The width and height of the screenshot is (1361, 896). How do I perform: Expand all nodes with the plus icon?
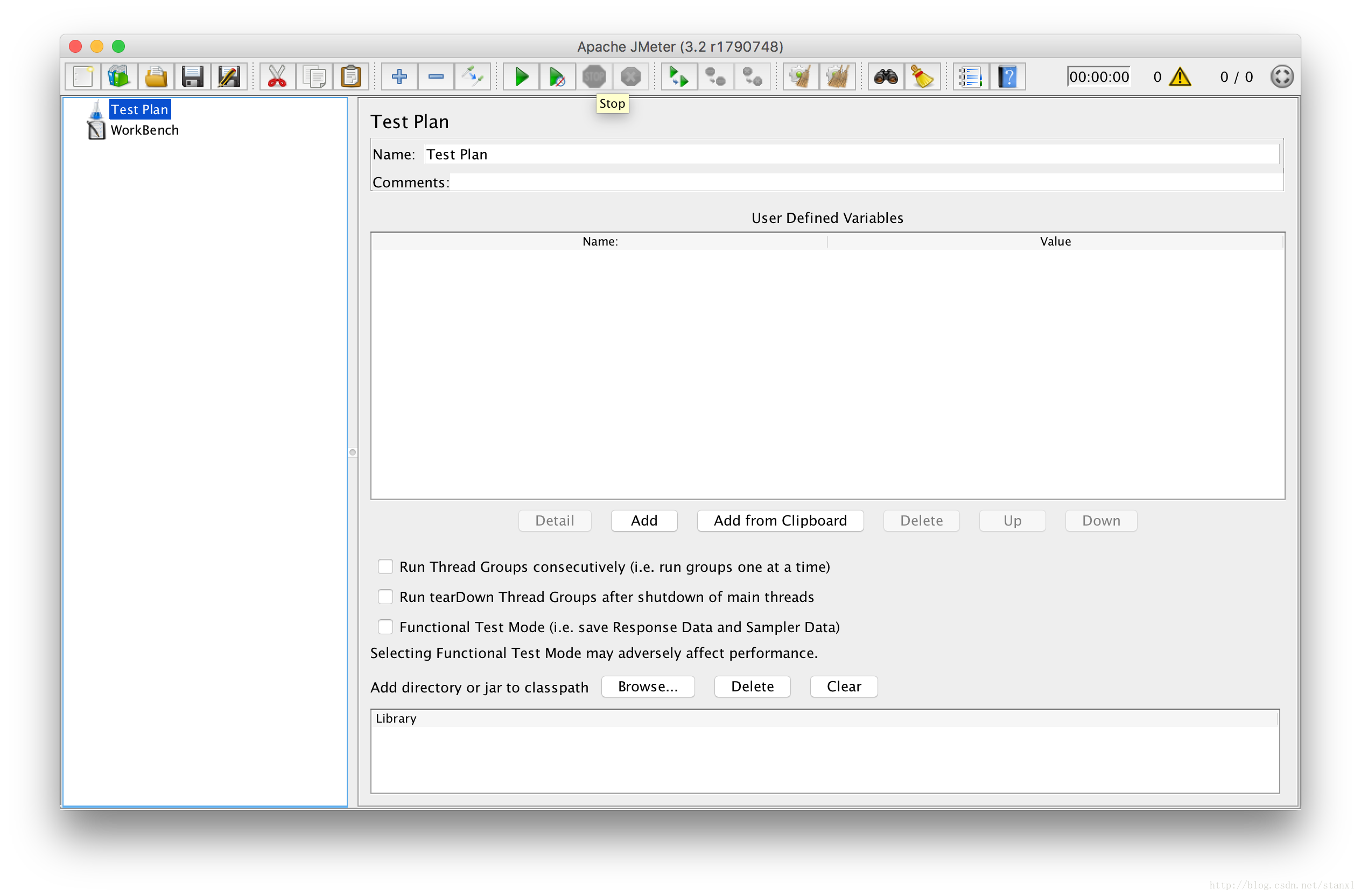[x=399, y=76]
